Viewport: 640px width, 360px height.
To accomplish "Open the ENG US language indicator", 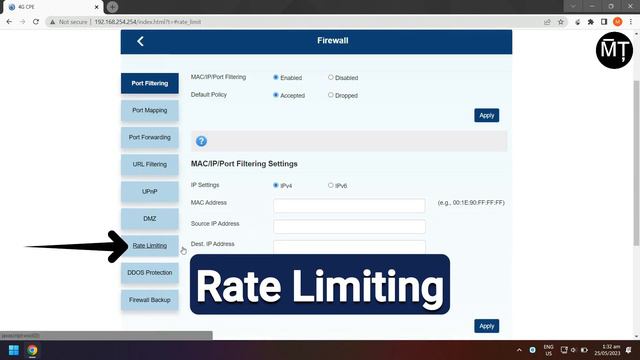I will [549, 350].
